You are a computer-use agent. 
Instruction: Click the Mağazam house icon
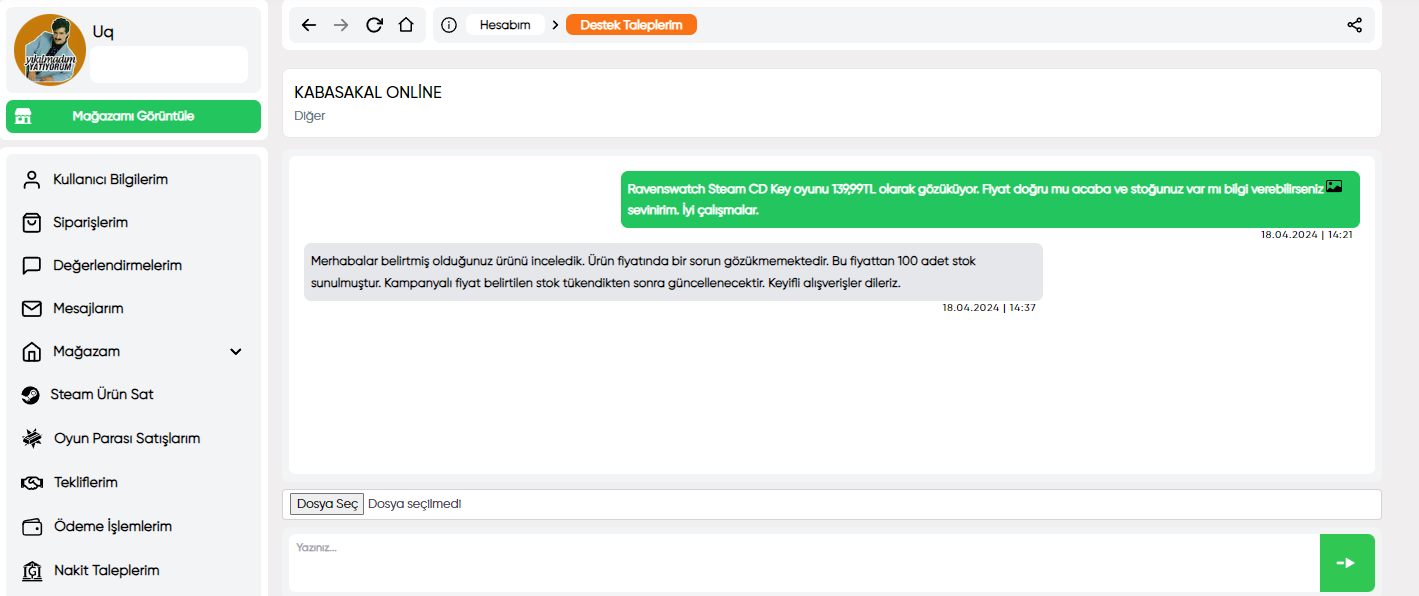click(x=32, y=352)
